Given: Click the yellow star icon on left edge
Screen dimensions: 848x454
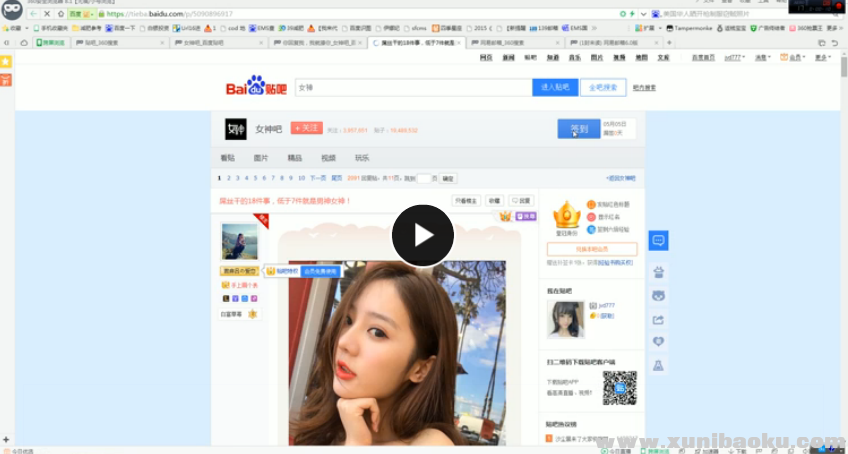Looking at the screenshot, I should coord(6,62).
